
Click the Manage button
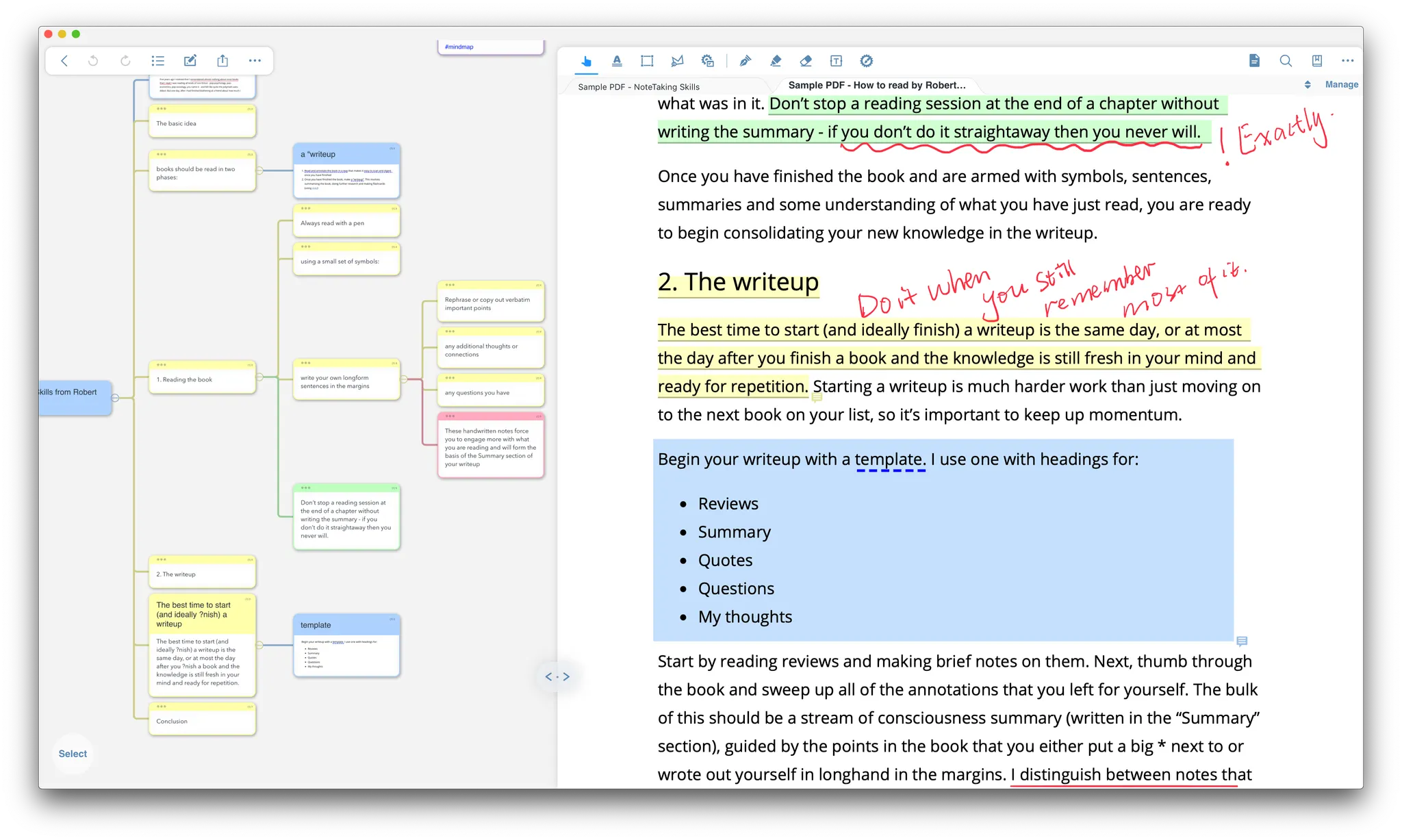click(1341, 85)
